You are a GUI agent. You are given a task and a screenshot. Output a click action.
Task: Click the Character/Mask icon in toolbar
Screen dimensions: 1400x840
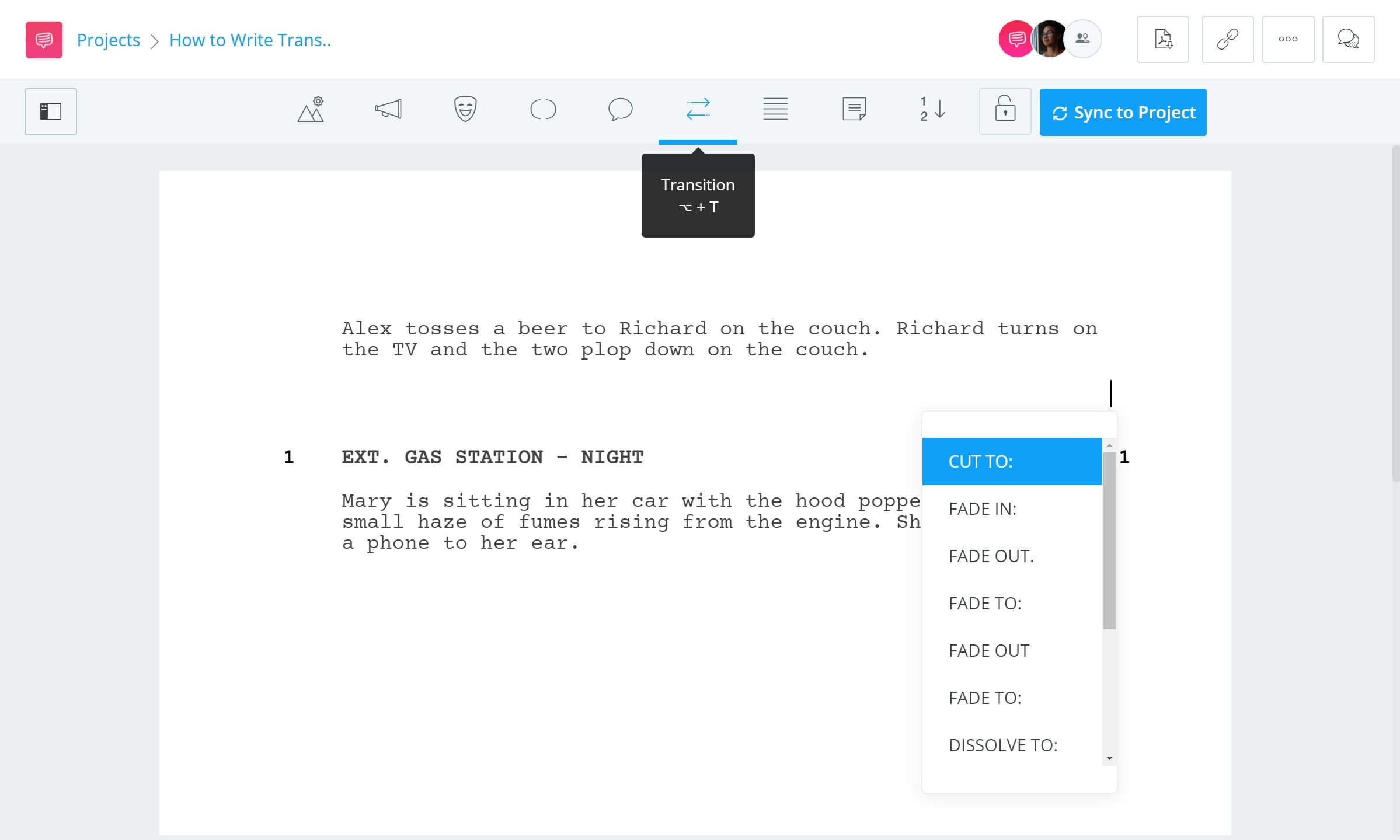[x=464, y=110]
